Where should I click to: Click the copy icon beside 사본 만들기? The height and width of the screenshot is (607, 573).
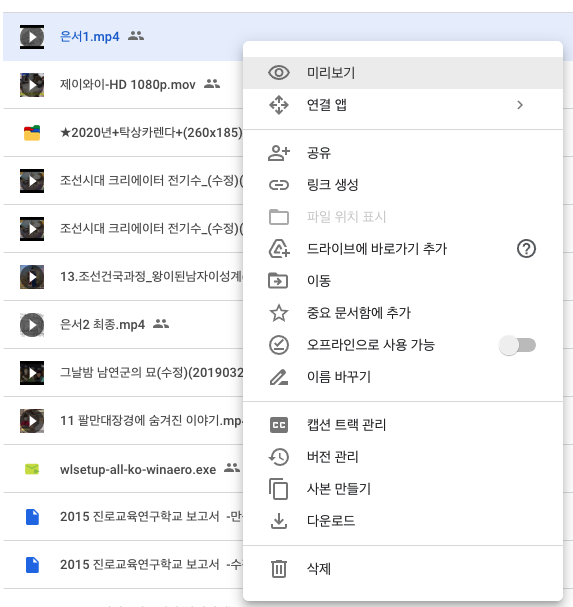coord(278,489)
